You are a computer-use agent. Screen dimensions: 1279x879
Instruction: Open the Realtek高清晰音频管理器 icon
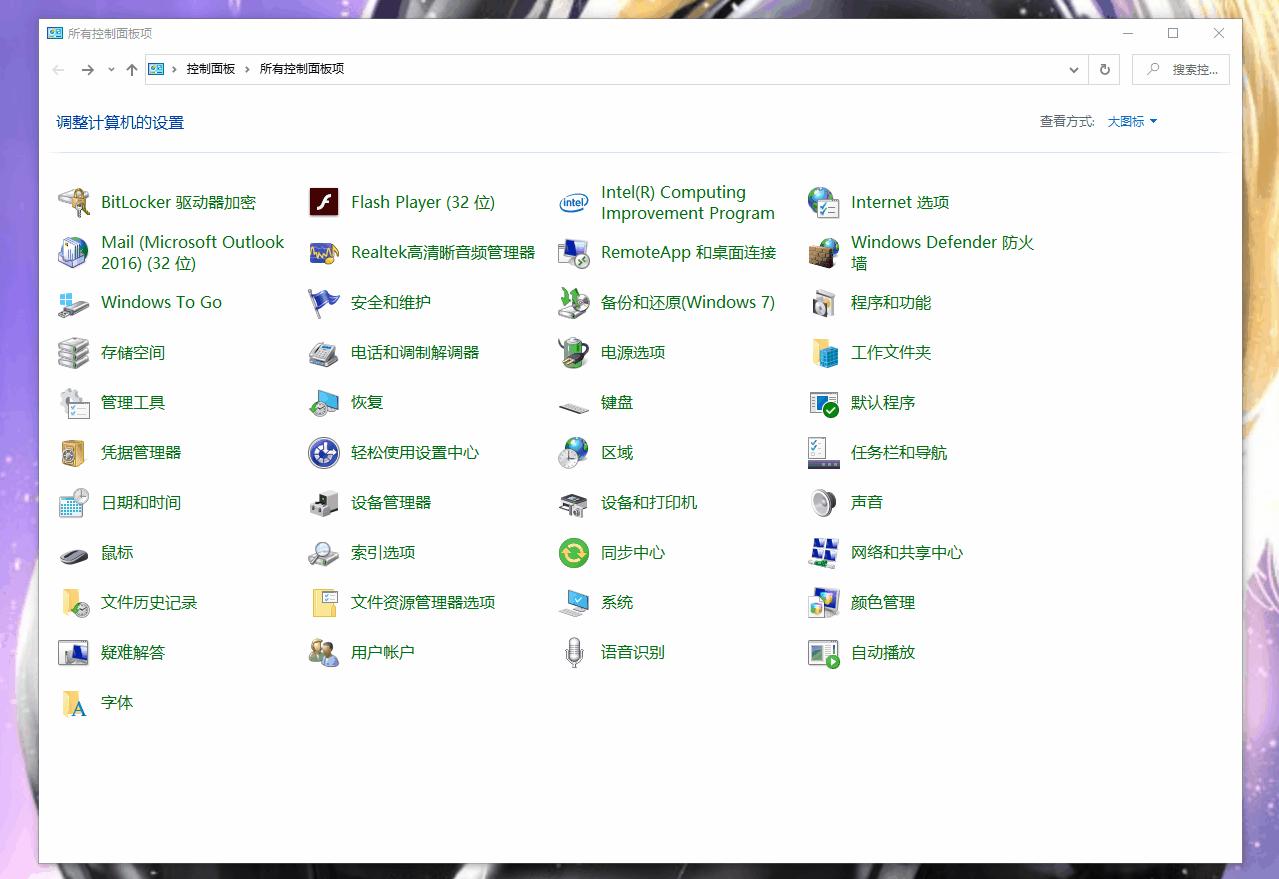324,253
